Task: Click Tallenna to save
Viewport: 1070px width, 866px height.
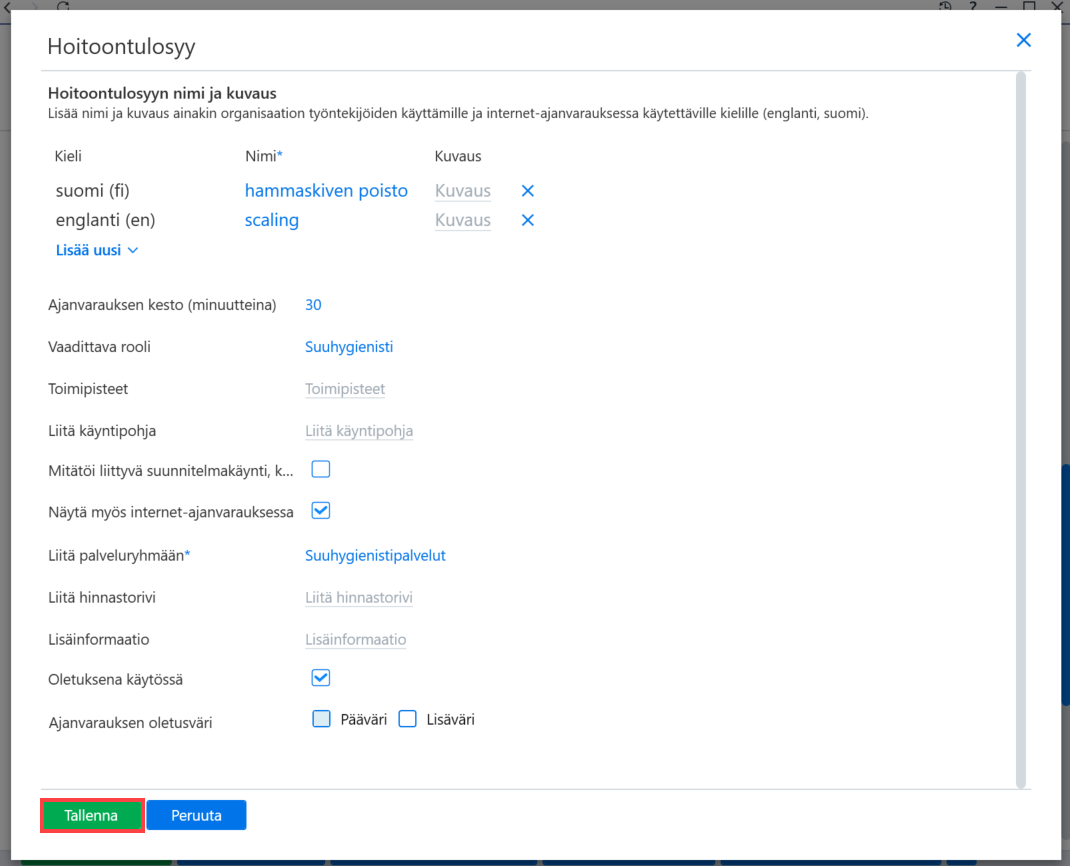Action: [91, 816]
